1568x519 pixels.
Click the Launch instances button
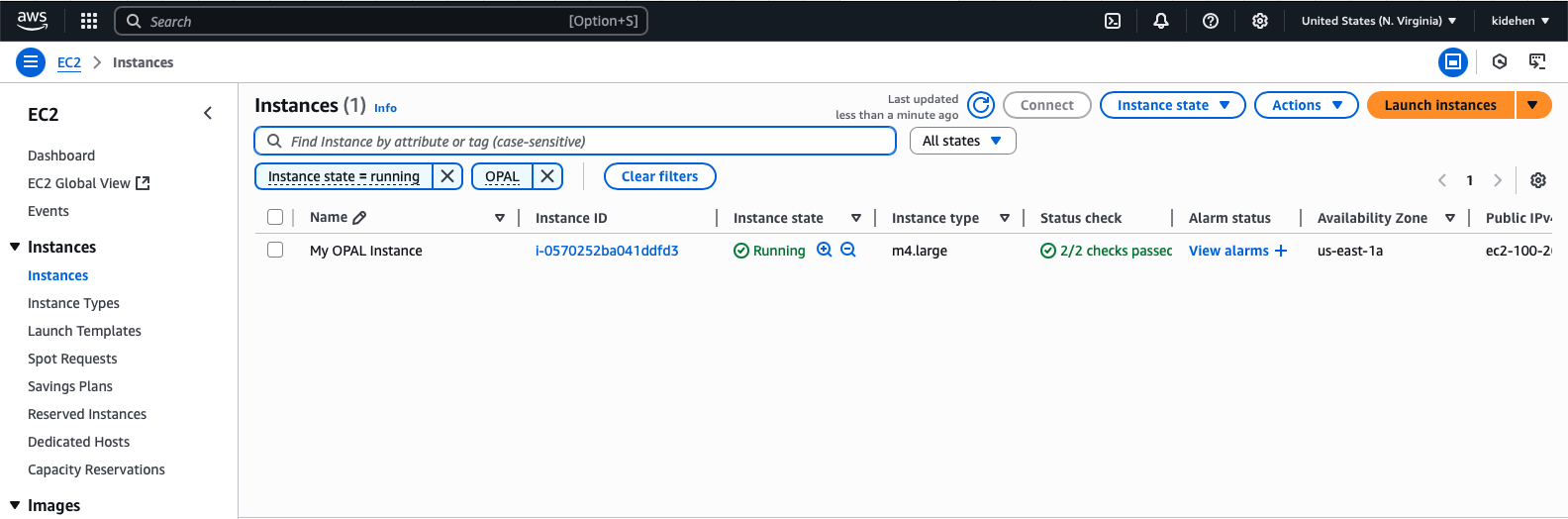(1440, 105)
